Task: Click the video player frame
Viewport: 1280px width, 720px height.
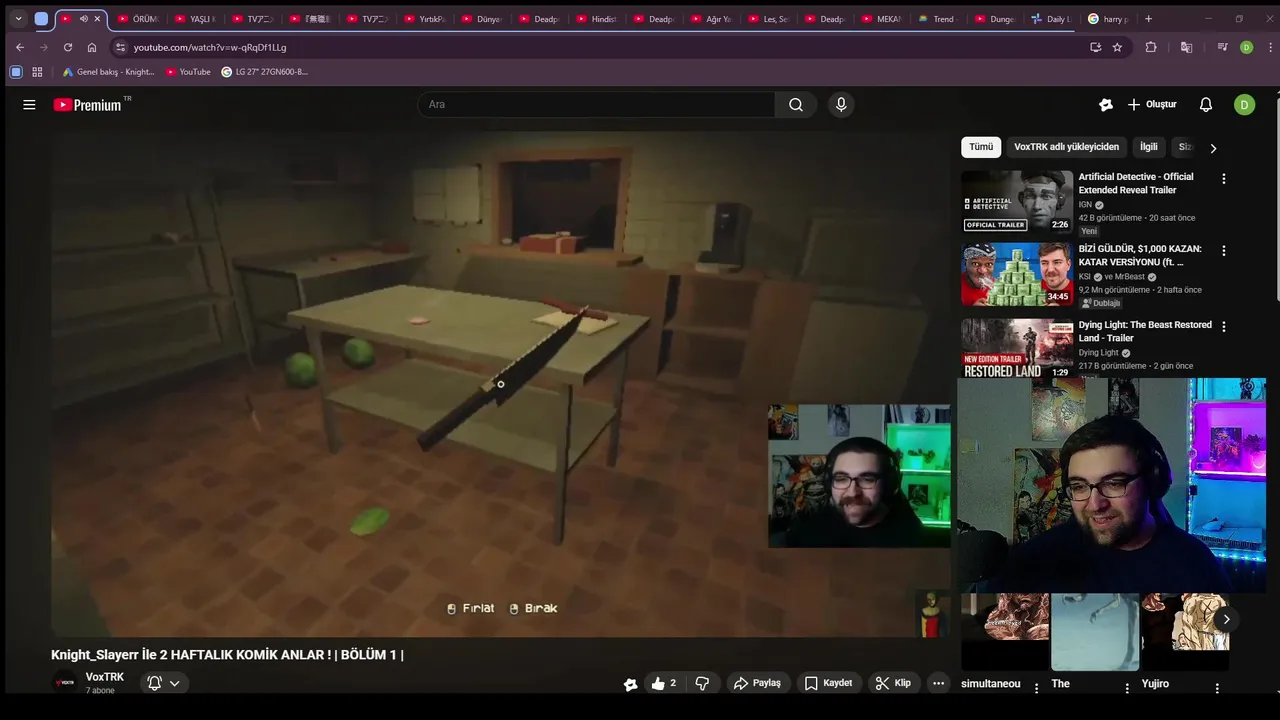Action: click(501, 384)
